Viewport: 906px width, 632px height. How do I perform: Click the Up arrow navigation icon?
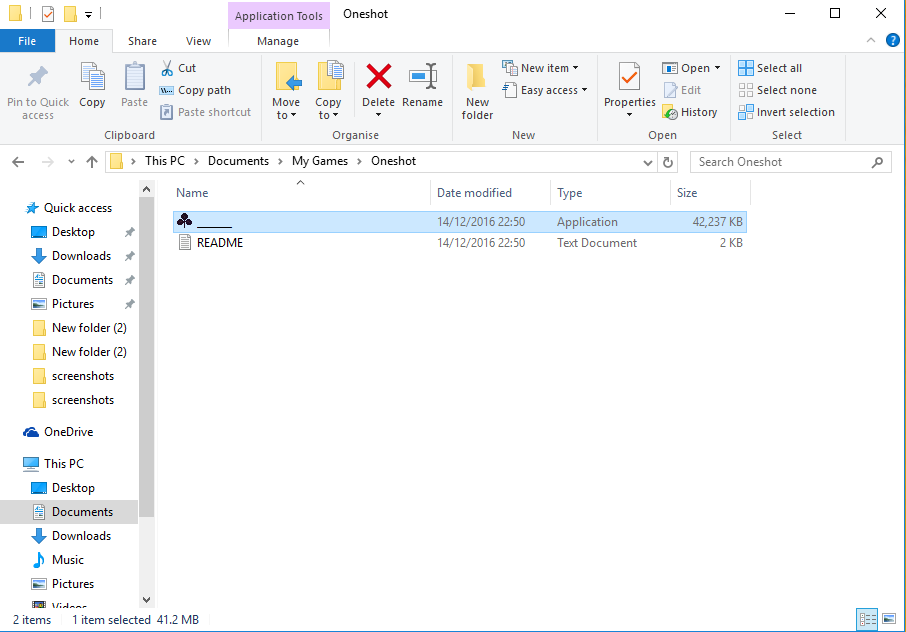click(92, 162)
